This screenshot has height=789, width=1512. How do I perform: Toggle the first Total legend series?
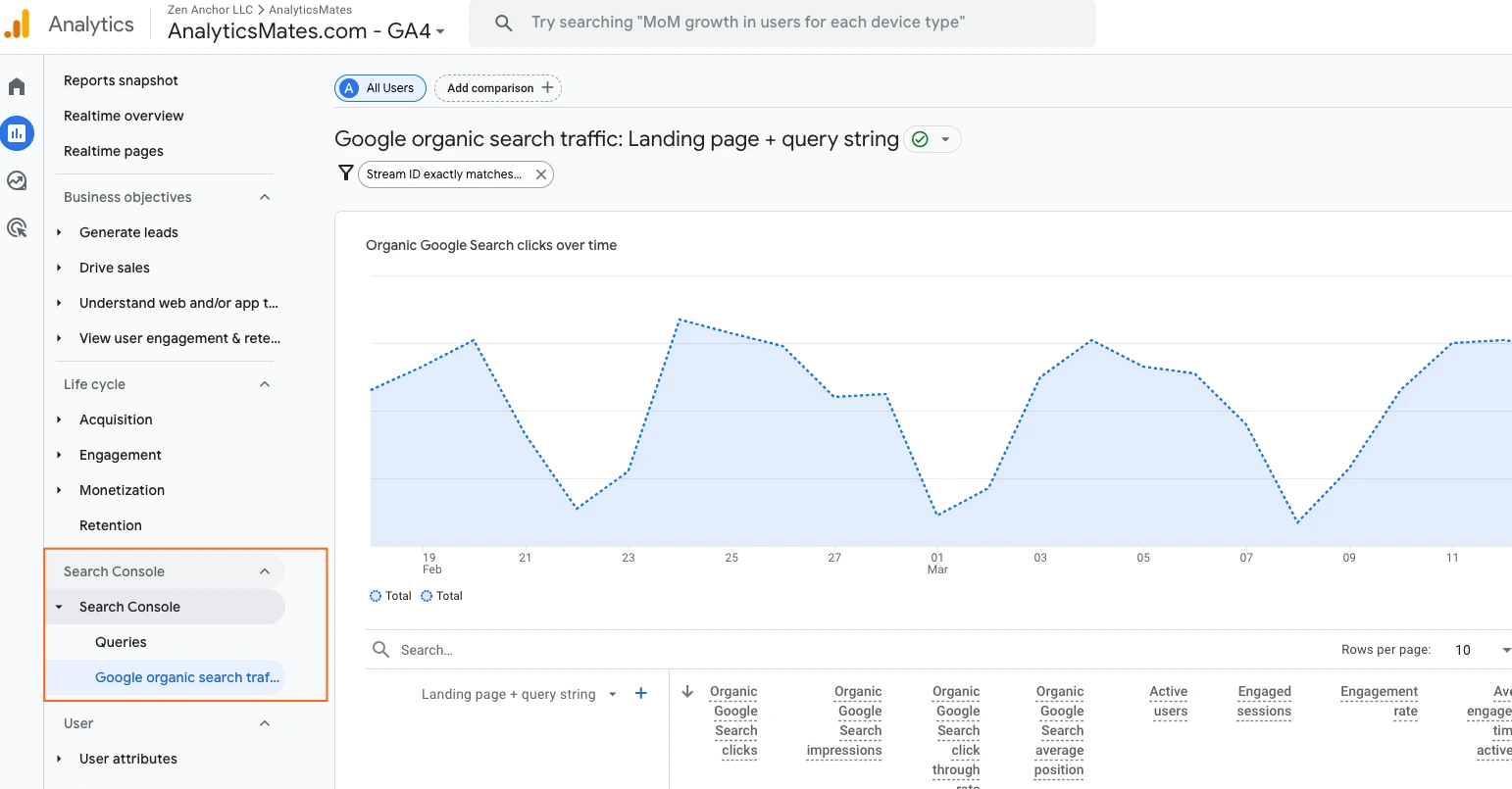[x=391, y=596]
